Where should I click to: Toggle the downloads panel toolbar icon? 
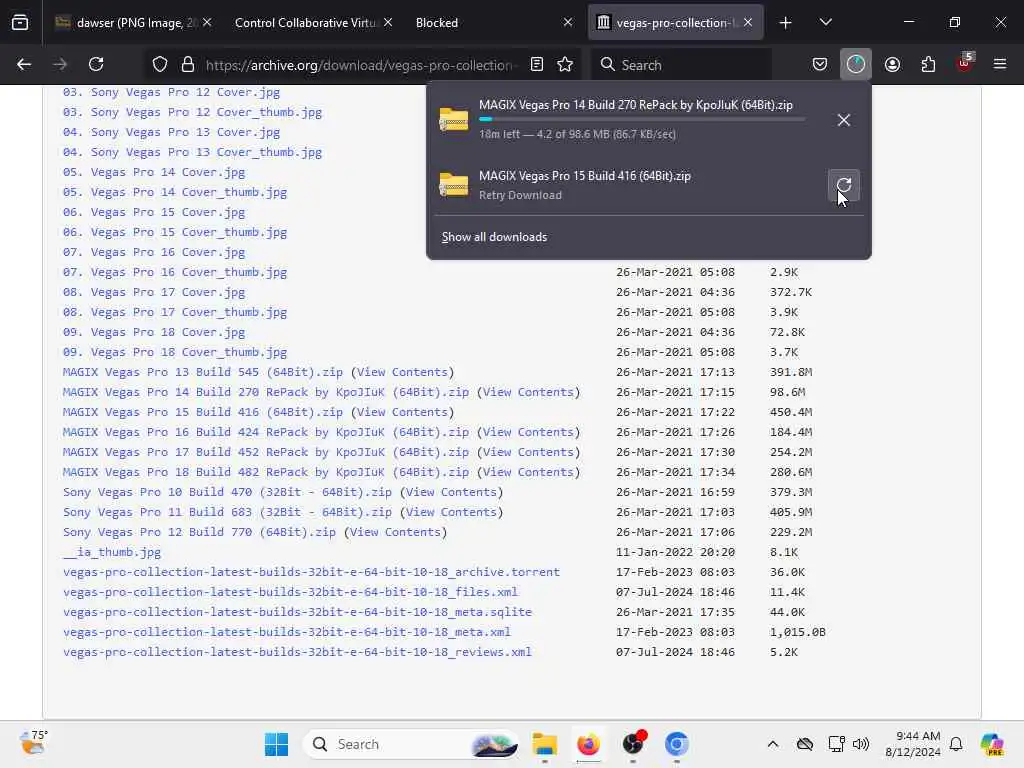pyautogui.click(x=856, y=64)
